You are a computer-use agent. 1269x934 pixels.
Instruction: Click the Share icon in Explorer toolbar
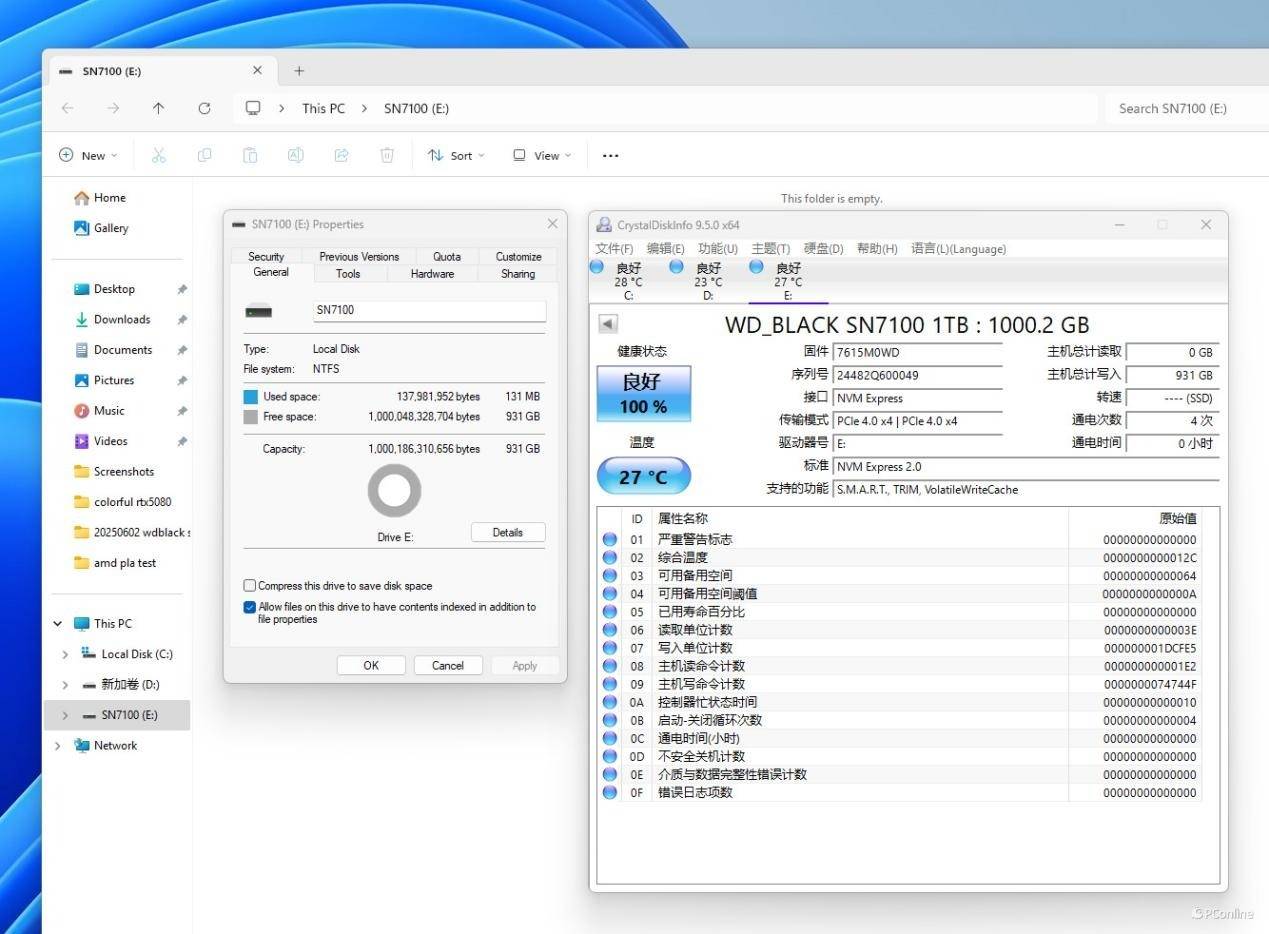[x=341, y=155]
